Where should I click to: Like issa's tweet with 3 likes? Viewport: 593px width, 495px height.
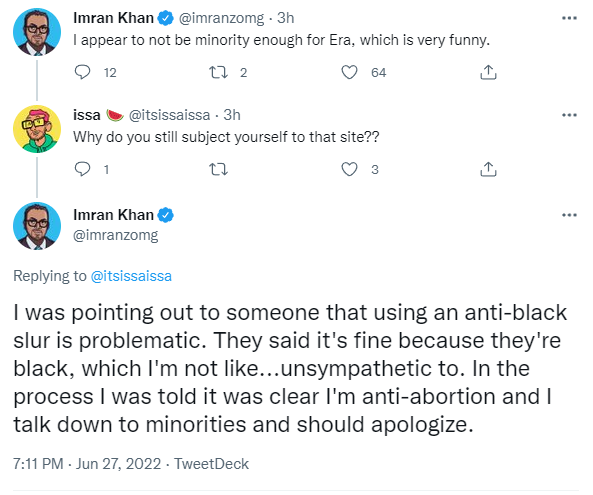[349, 169]
